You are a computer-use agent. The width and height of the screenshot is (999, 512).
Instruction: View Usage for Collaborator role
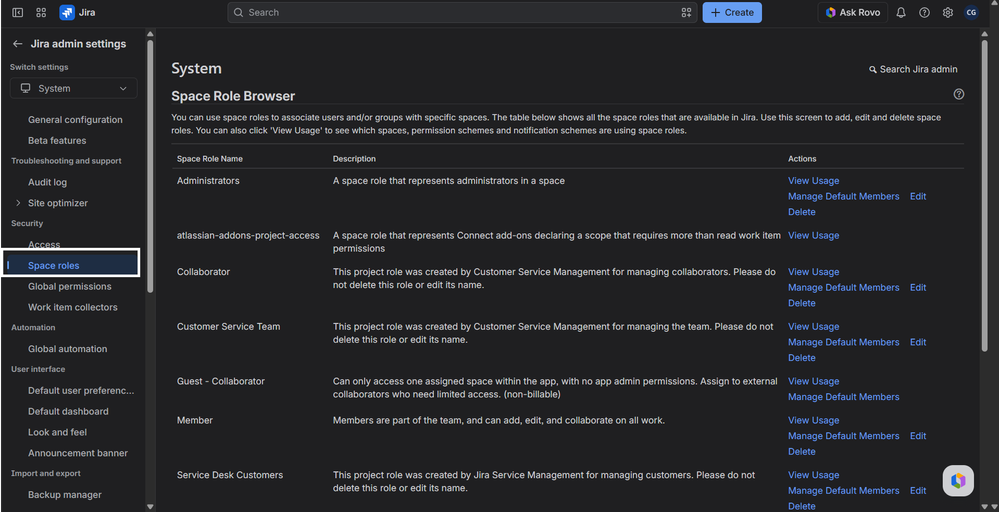pyautogui.click(x=814, y=272)
